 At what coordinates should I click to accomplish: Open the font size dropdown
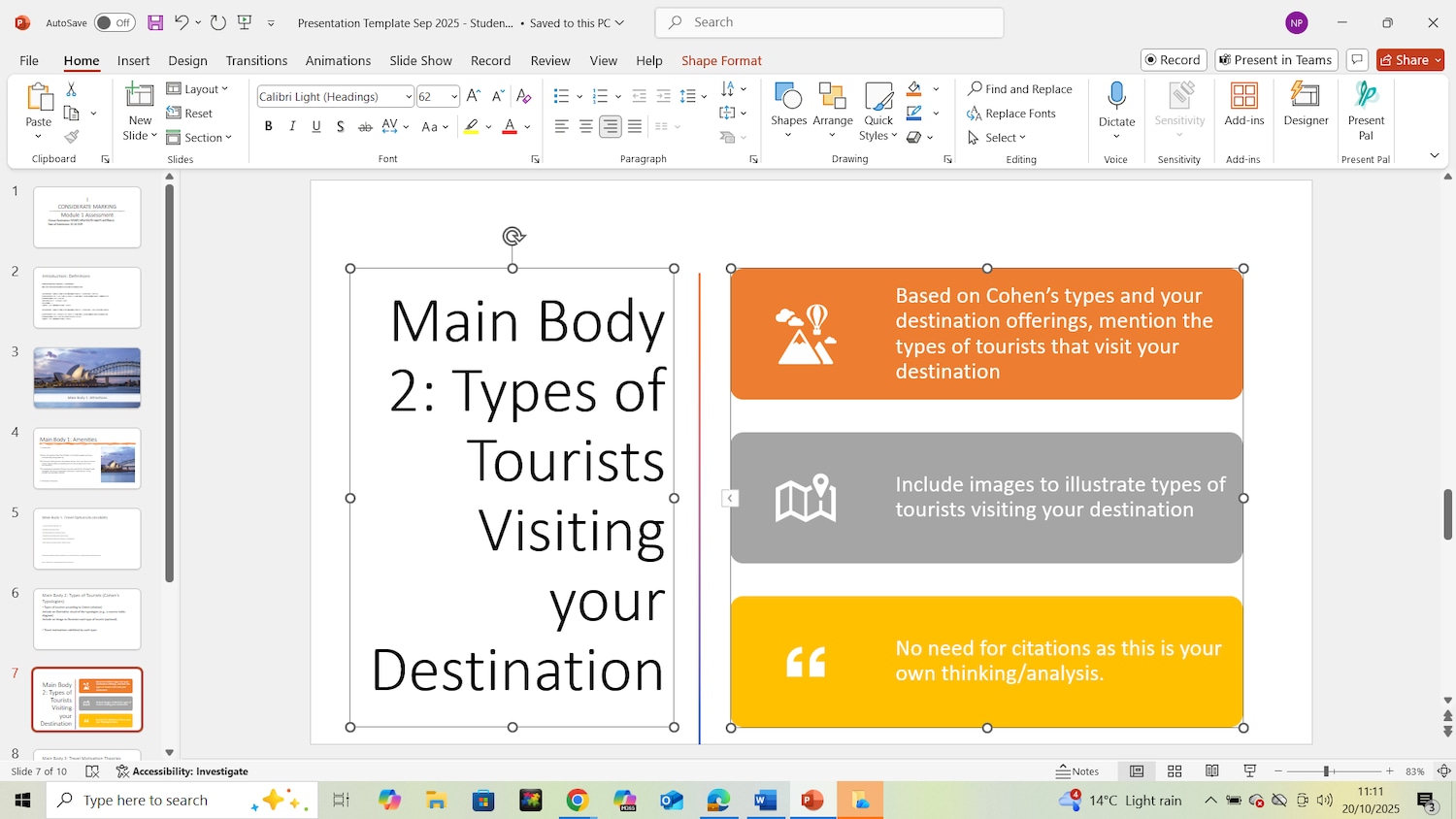[453, 96]
